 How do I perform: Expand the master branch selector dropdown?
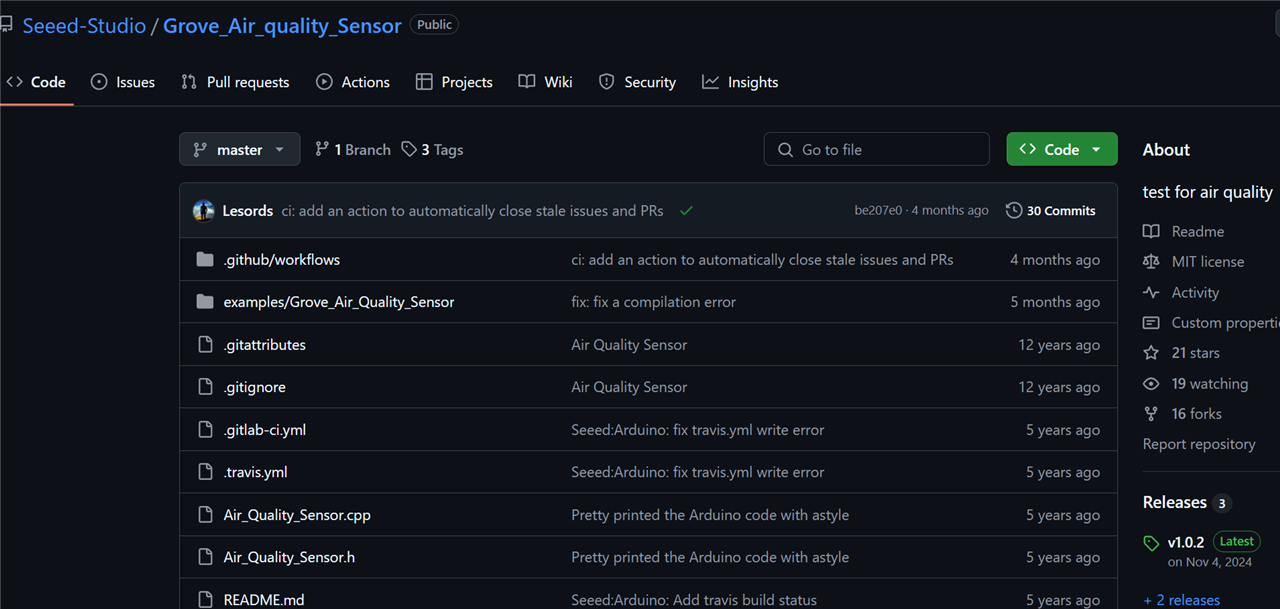point(240,150)
